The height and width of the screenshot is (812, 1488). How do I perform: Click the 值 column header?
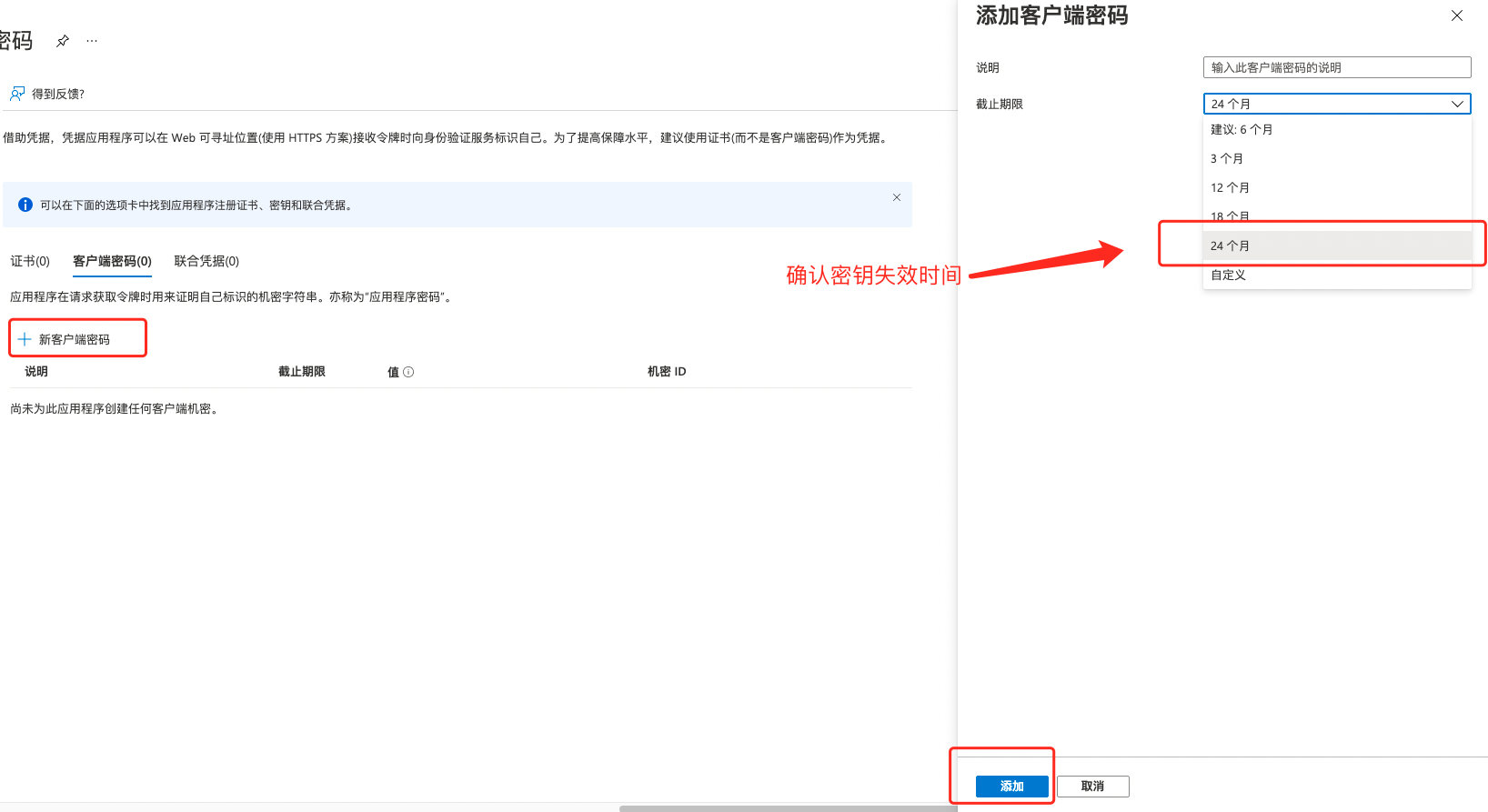click(393, 372)
